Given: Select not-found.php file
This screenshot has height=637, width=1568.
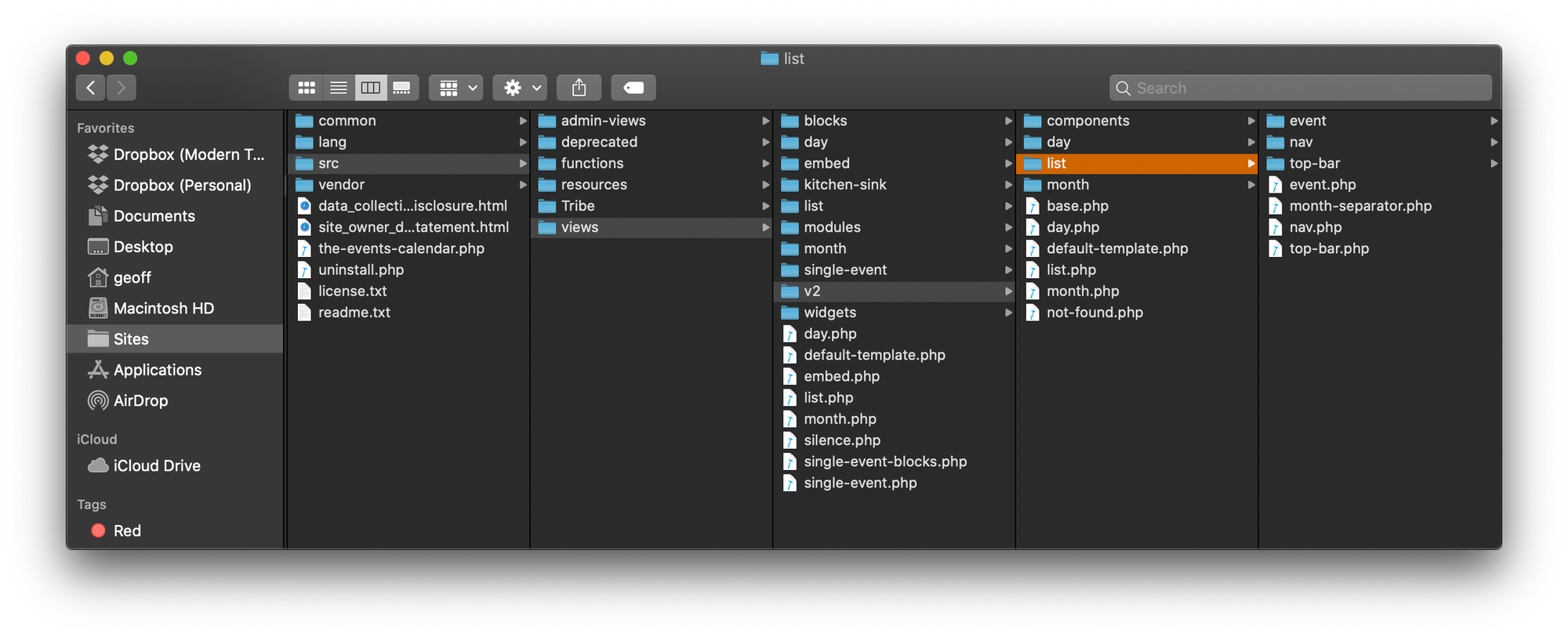Looking at the screenshot, I should [1137, 312].
